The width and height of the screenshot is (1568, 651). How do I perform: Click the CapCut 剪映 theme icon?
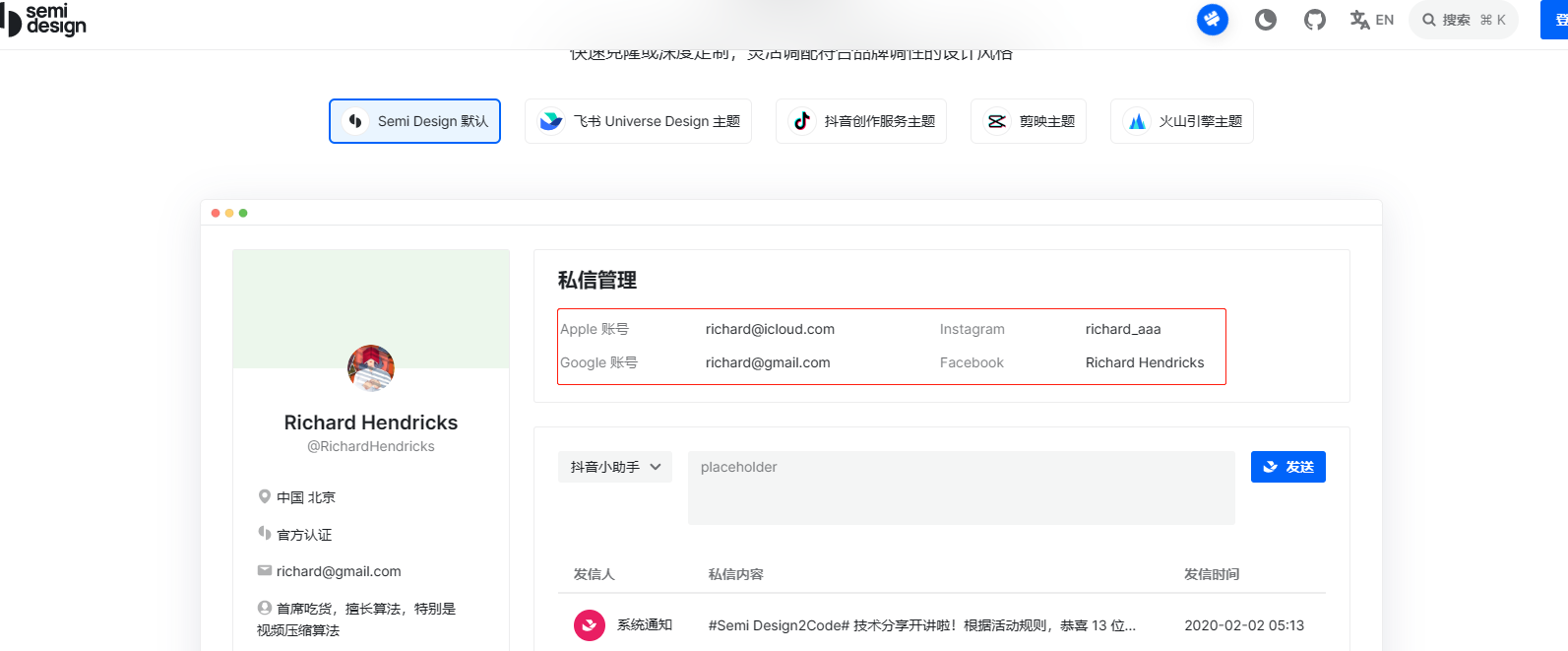click(x=997, y=121)
